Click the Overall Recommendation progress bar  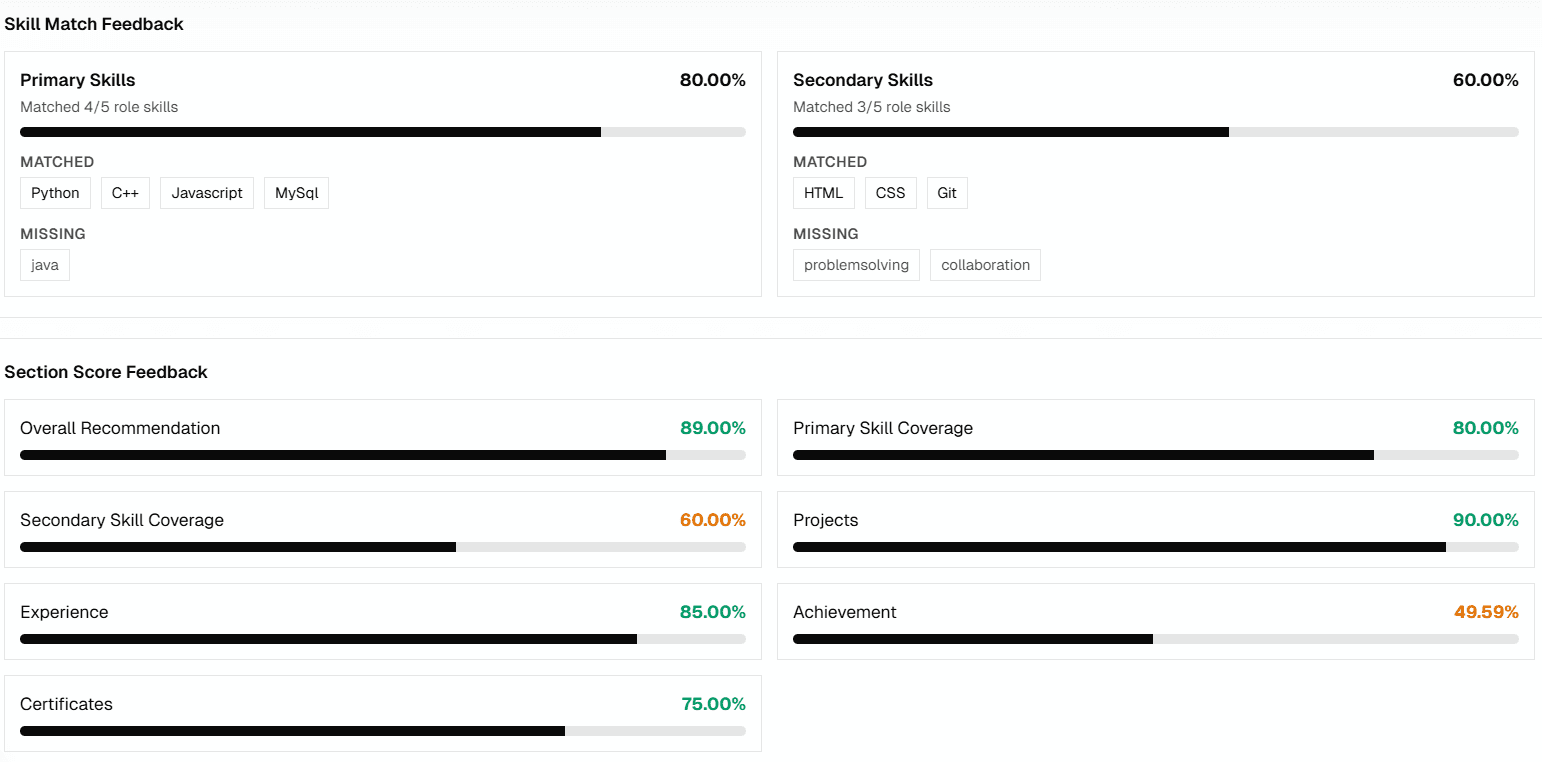pos(383,455)
